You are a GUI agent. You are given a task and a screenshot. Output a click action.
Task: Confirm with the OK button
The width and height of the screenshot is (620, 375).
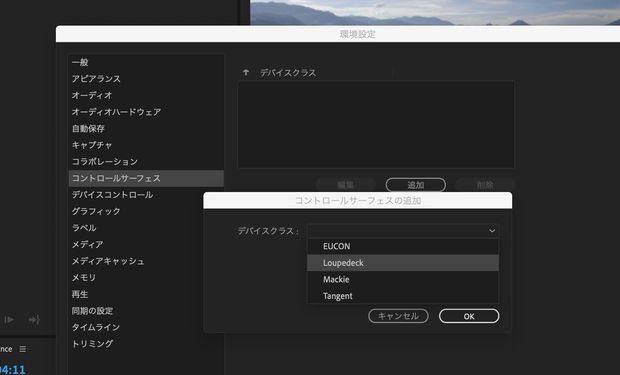(x=469, y=316)
